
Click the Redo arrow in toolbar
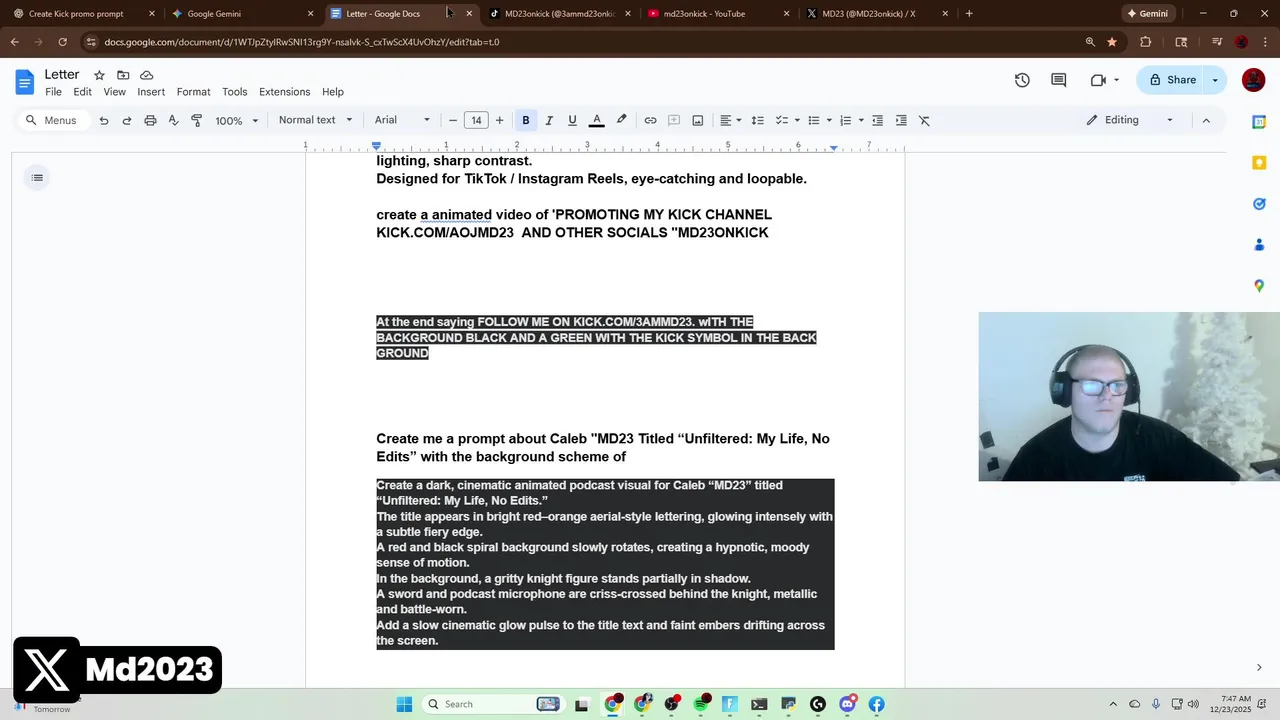[x=127, y=120]
